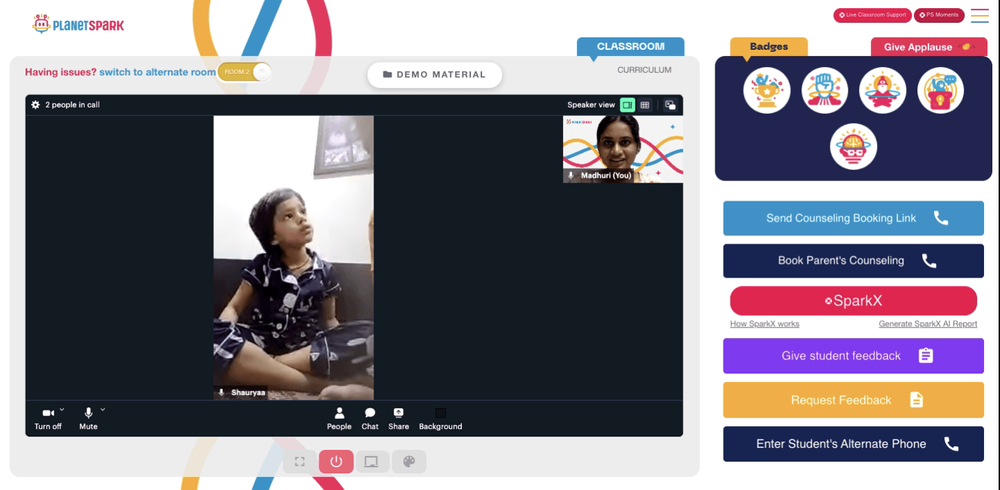Image resolution: width=1000 pixels, height=490 pixels.
Task: Switch to speaker view layout icon
Action: [628, 105]
